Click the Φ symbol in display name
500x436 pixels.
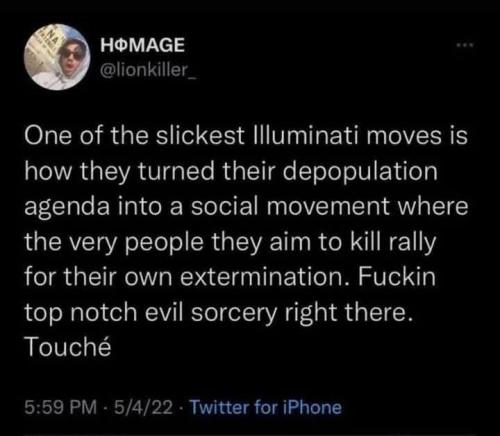[122, 45]
